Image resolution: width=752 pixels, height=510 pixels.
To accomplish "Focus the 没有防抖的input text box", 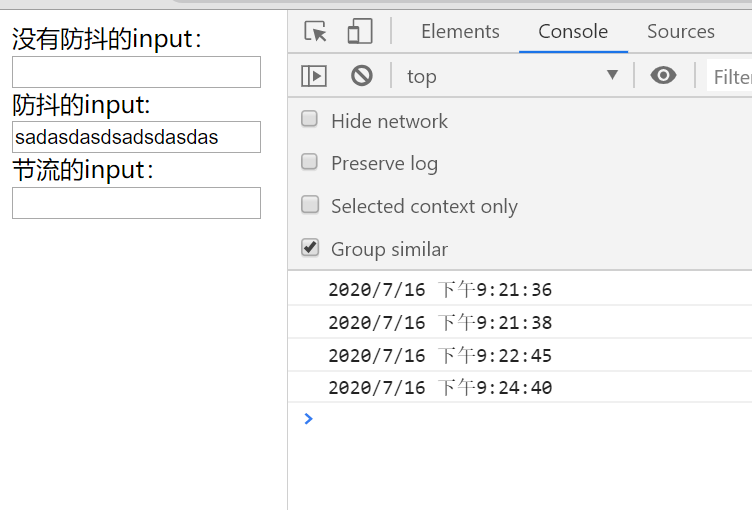I will pos(136,72).
